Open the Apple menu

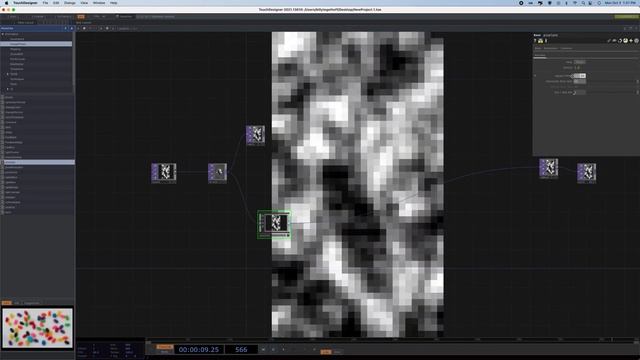6,3
